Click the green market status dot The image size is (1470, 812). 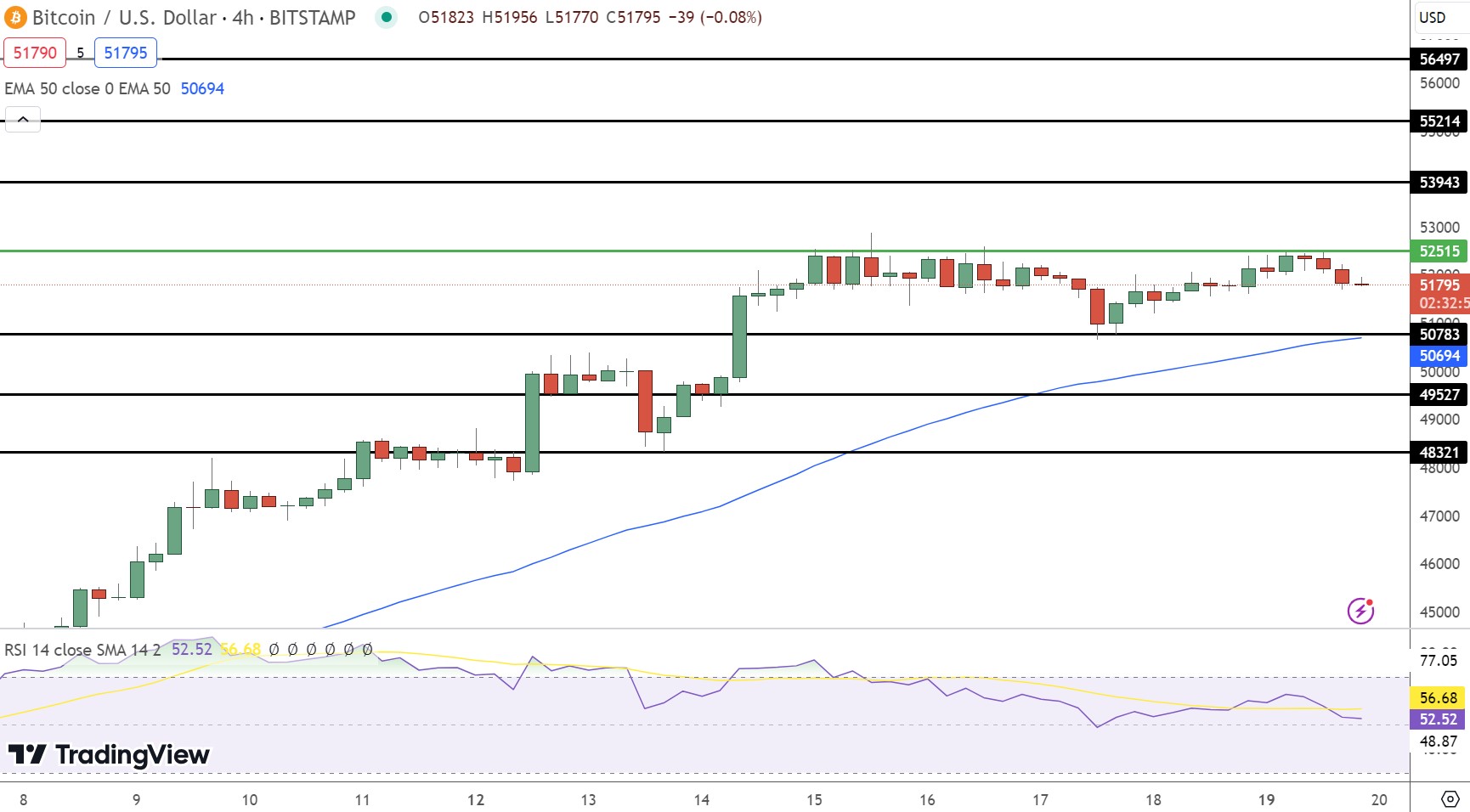click(x=387, y=16)
